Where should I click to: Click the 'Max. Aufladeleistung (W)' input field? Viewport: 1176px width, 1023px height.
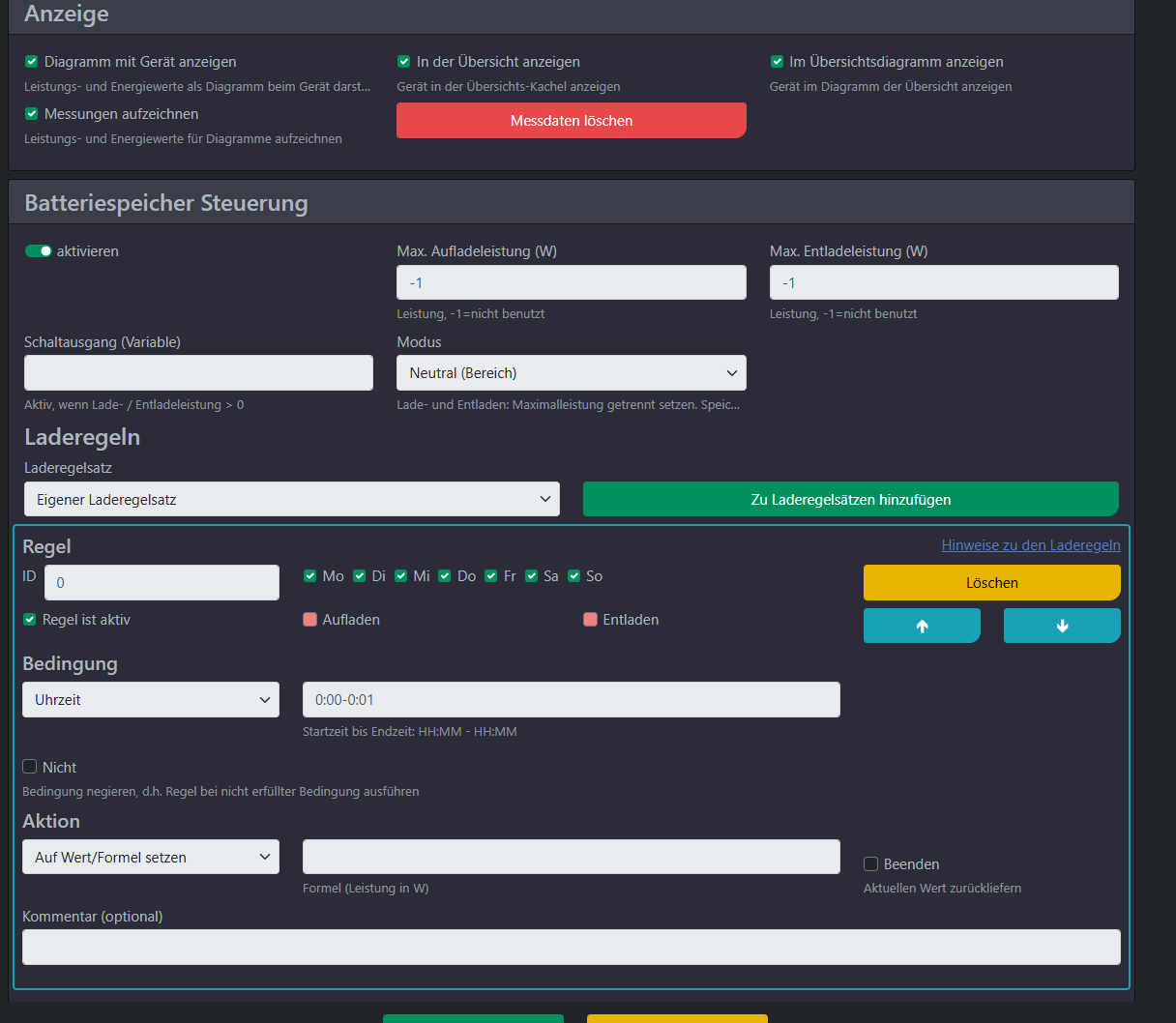[571, 283]
